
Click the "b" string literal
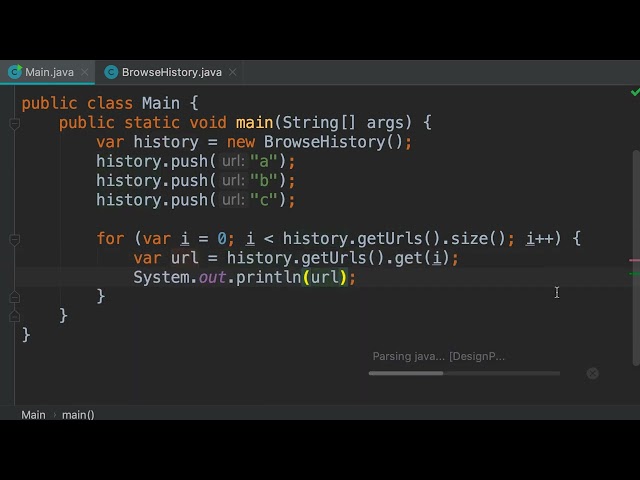[264, 180]
